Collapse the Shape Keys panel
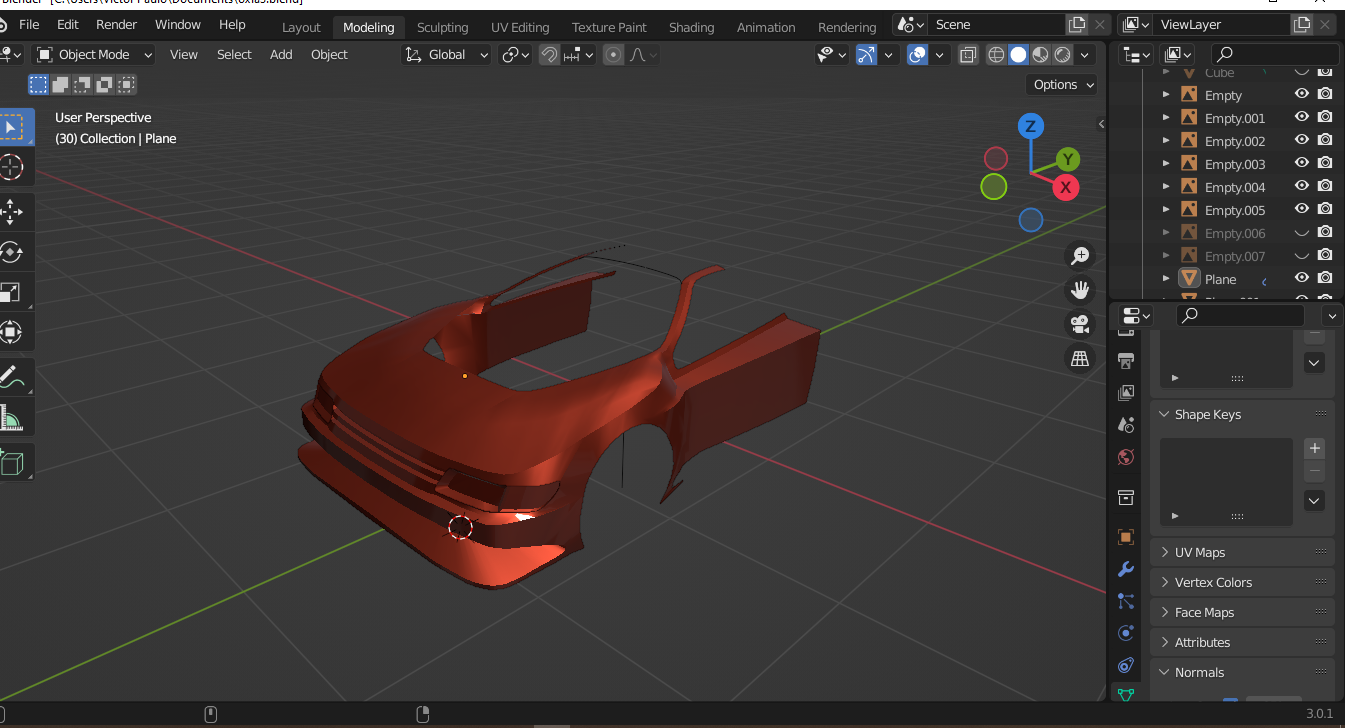This screenshot has height=728, width=1345. [x=1164, y=414]
